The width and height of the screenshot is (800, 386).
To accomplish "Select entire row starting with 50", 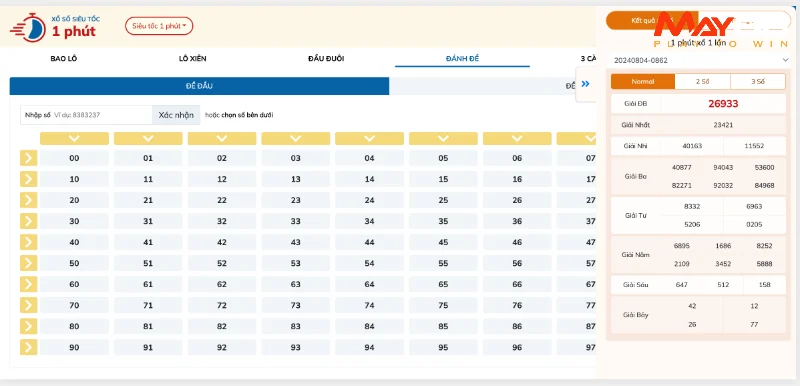I will pyautogui.click(x=29, y=263).
